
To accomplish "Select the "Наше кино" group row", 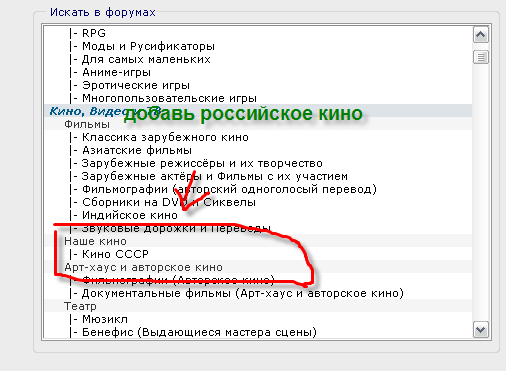I will pos(258,241).
